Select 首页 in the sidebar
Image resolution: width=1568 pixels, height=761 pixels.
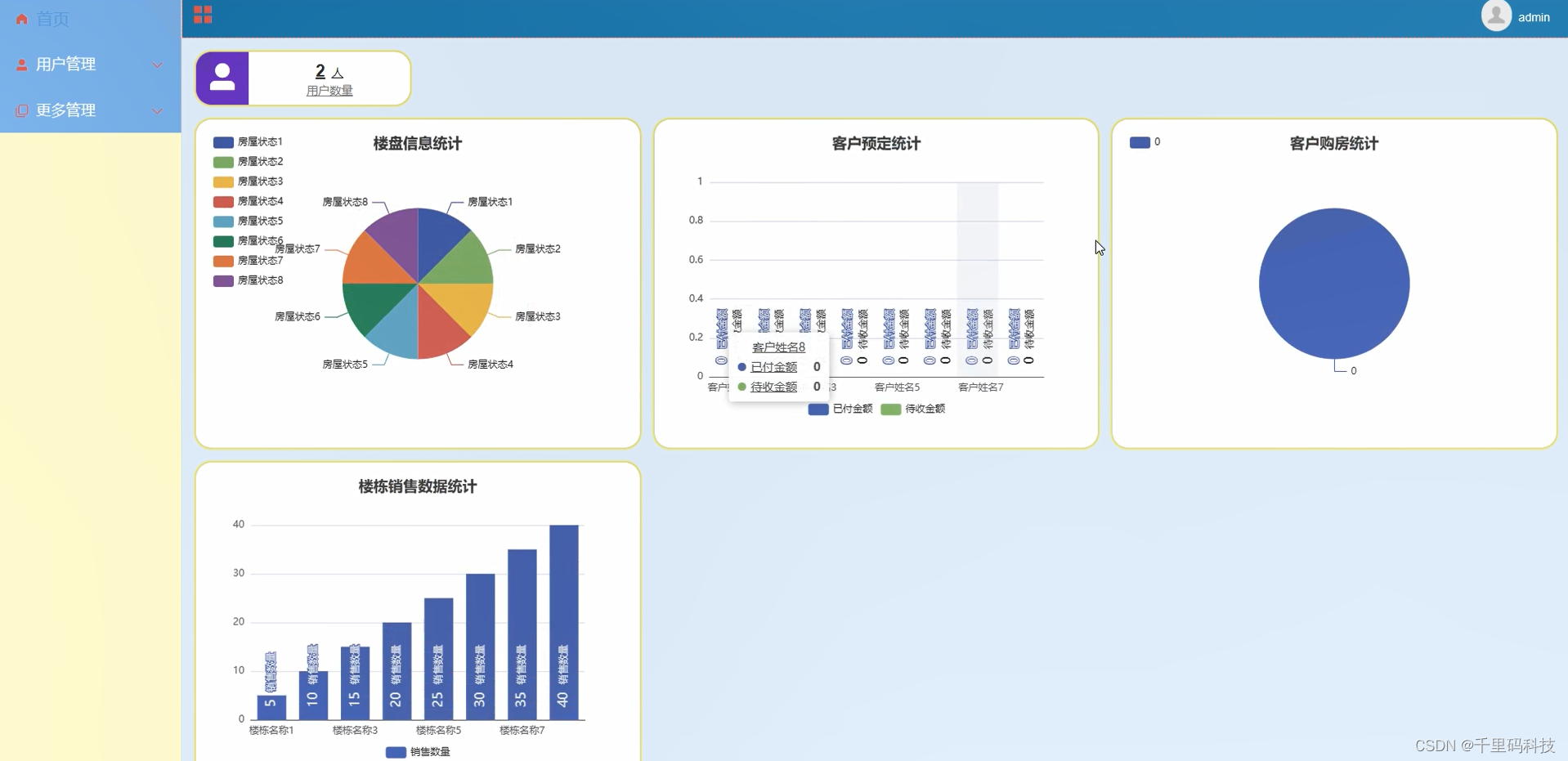click(x=51, y=19)
